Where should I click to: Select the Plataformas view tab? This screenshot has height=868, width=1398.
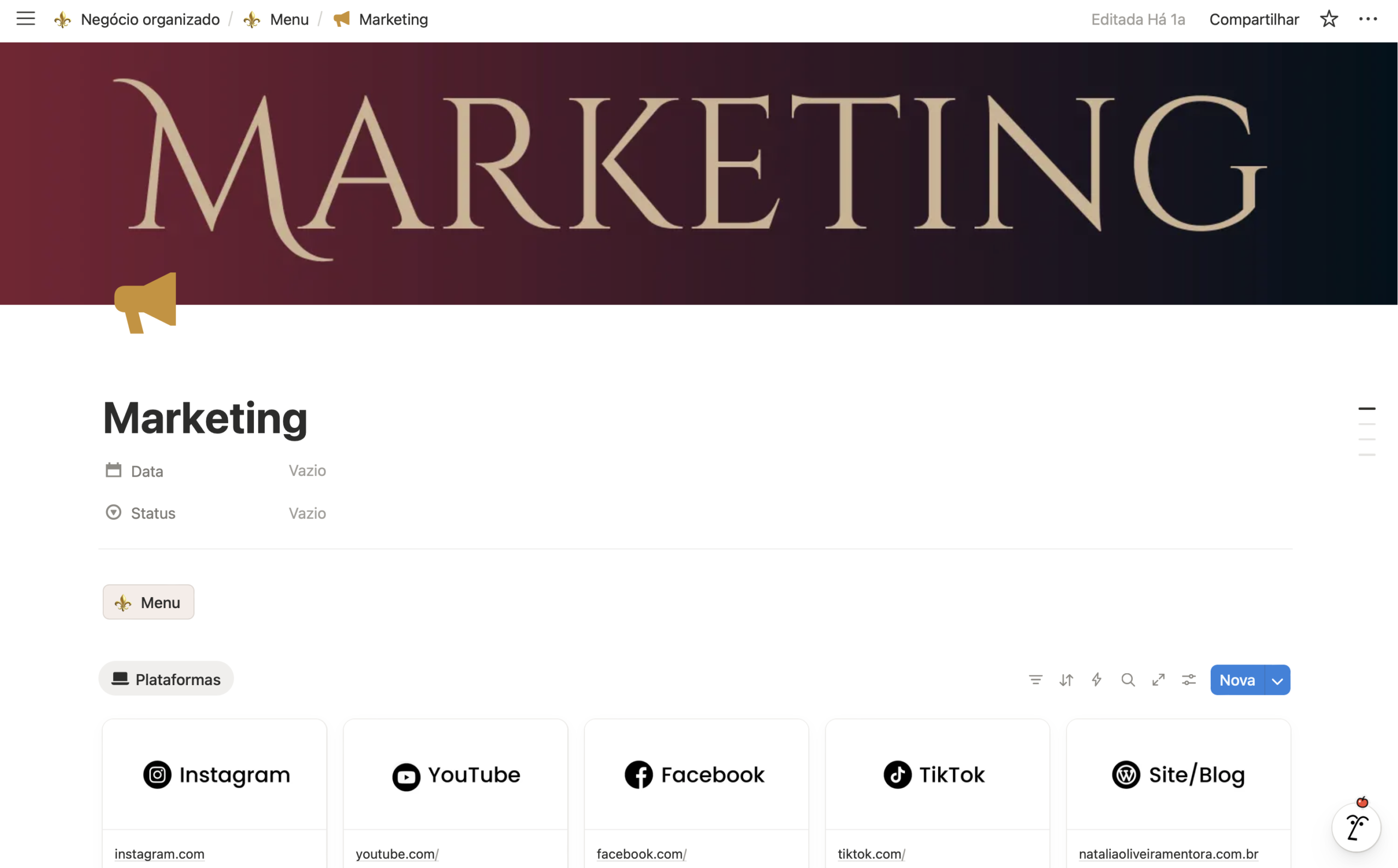tap(167, 679)
